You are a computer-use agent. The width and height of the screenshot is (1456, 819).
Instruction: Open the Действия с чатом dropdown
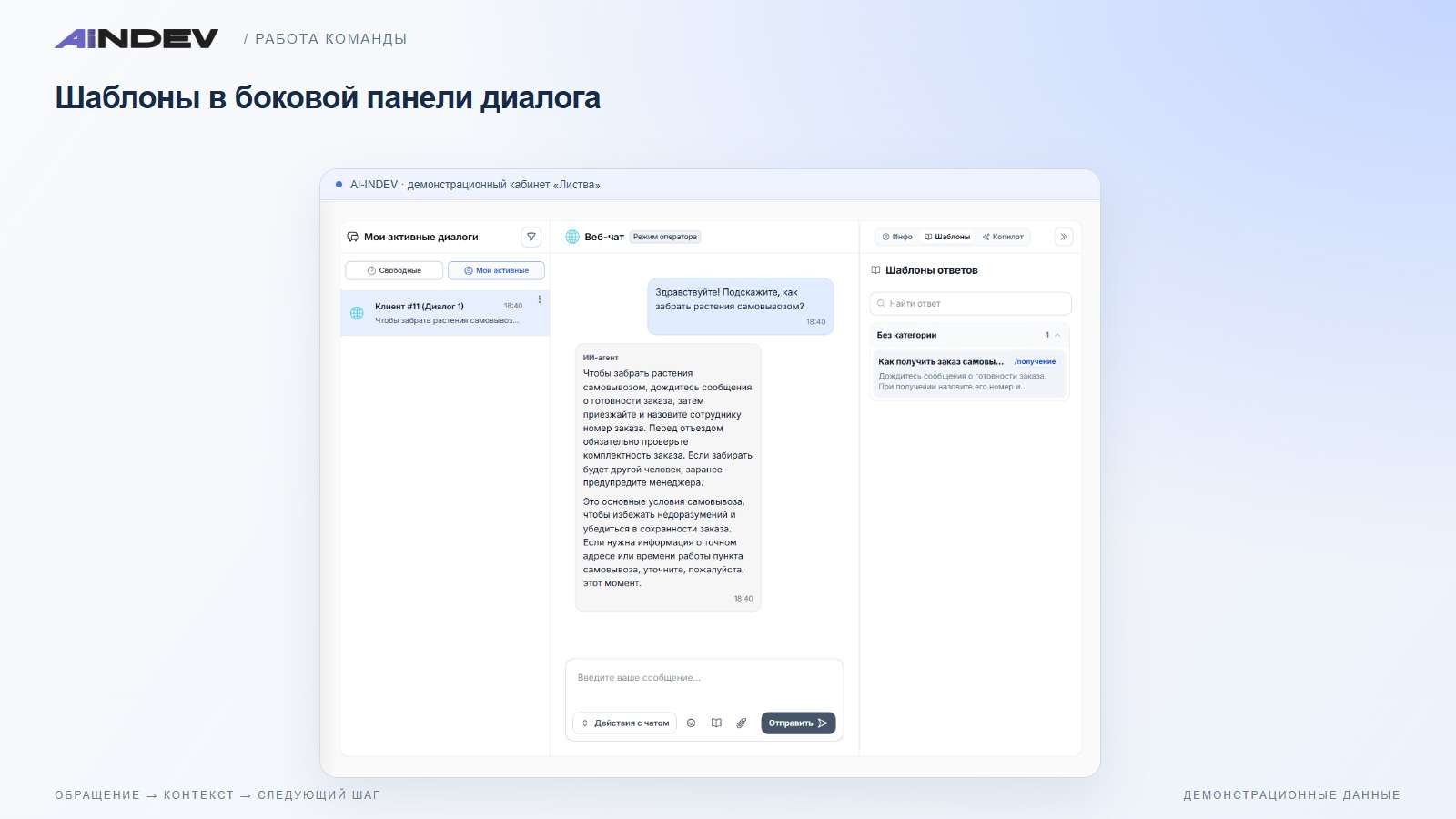(625, 723)
